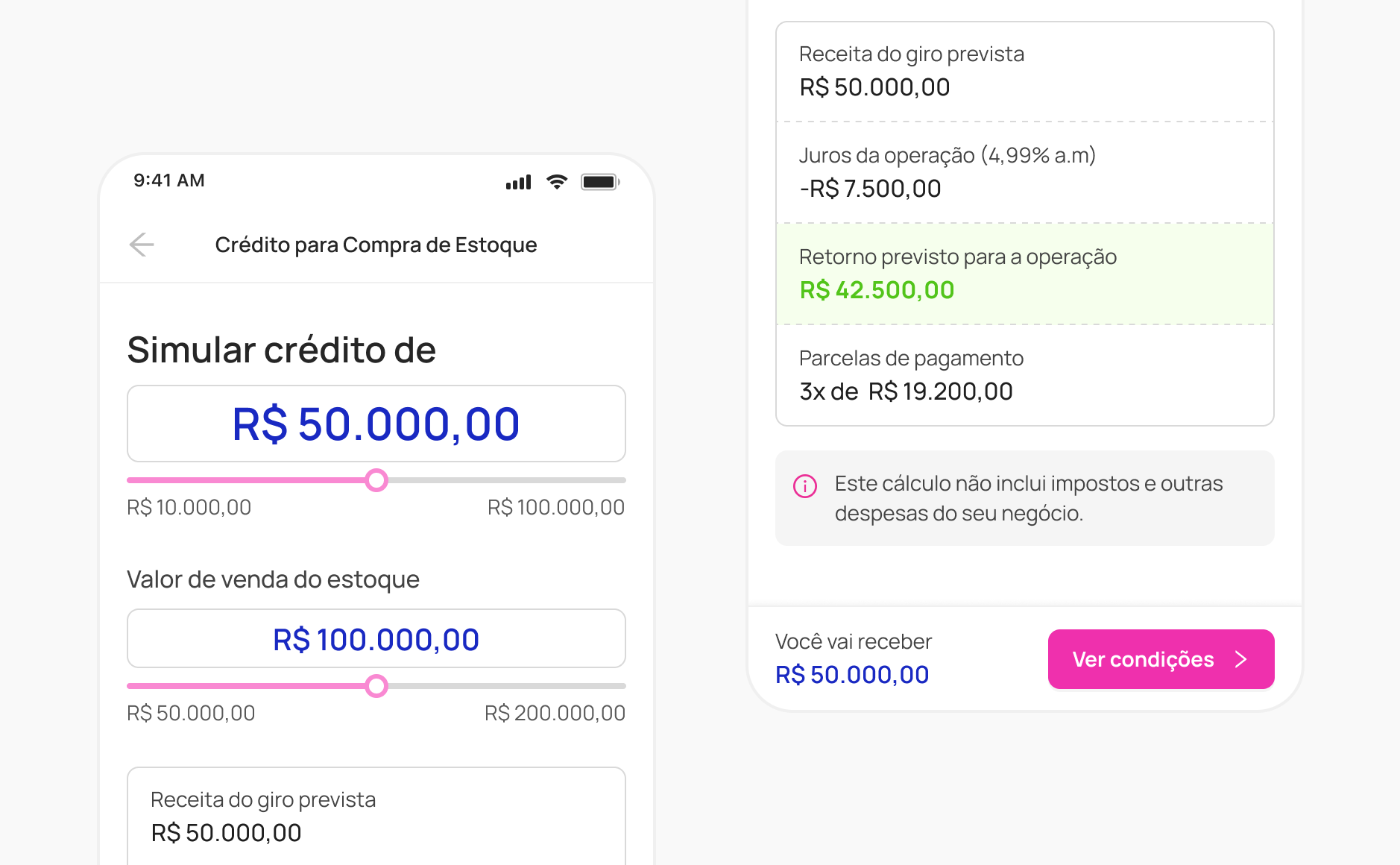
Task: Click the R$ 50.000,00 credit amount field
Action: (376, 424)
